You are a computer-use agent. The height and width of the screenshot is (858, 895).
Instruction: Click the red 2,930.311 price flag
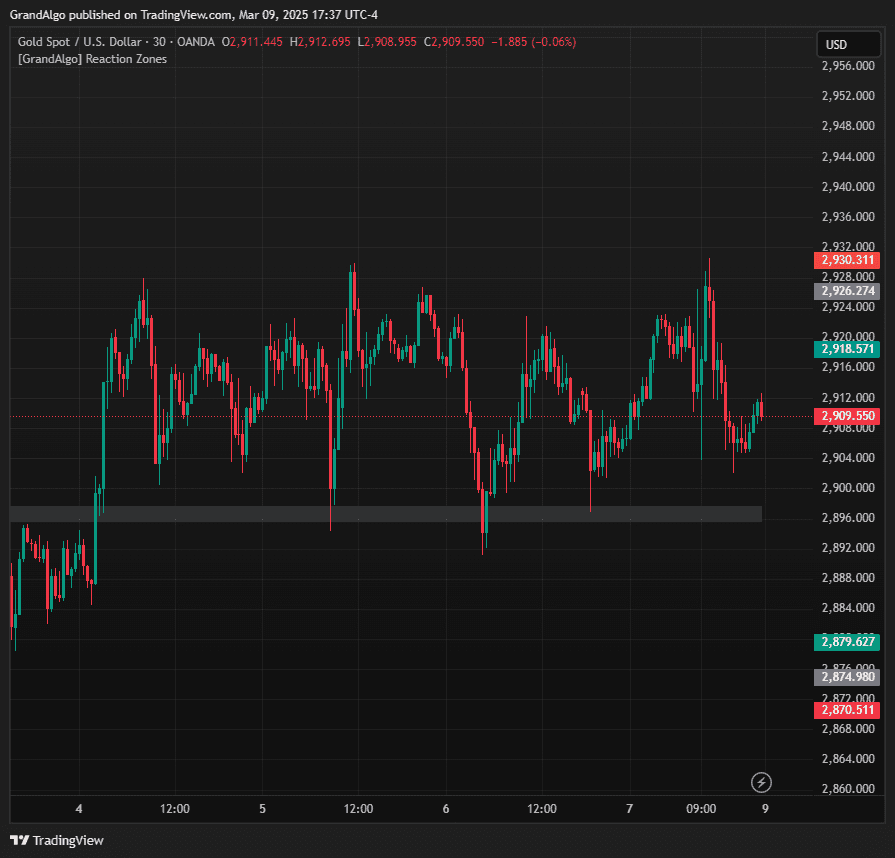coord(846,260)
